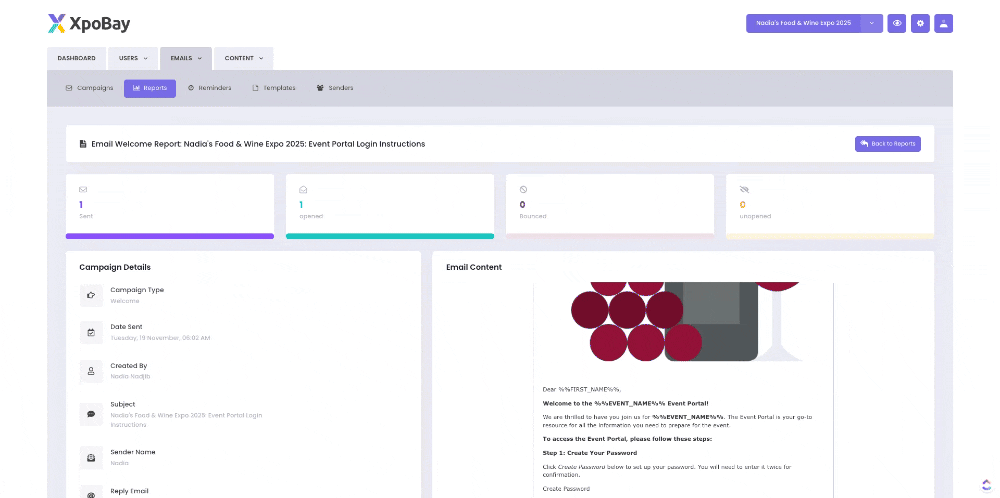The image size is (1000, 498).
Task: Click the Created By person icon
Action: click(x=91, y=371)
